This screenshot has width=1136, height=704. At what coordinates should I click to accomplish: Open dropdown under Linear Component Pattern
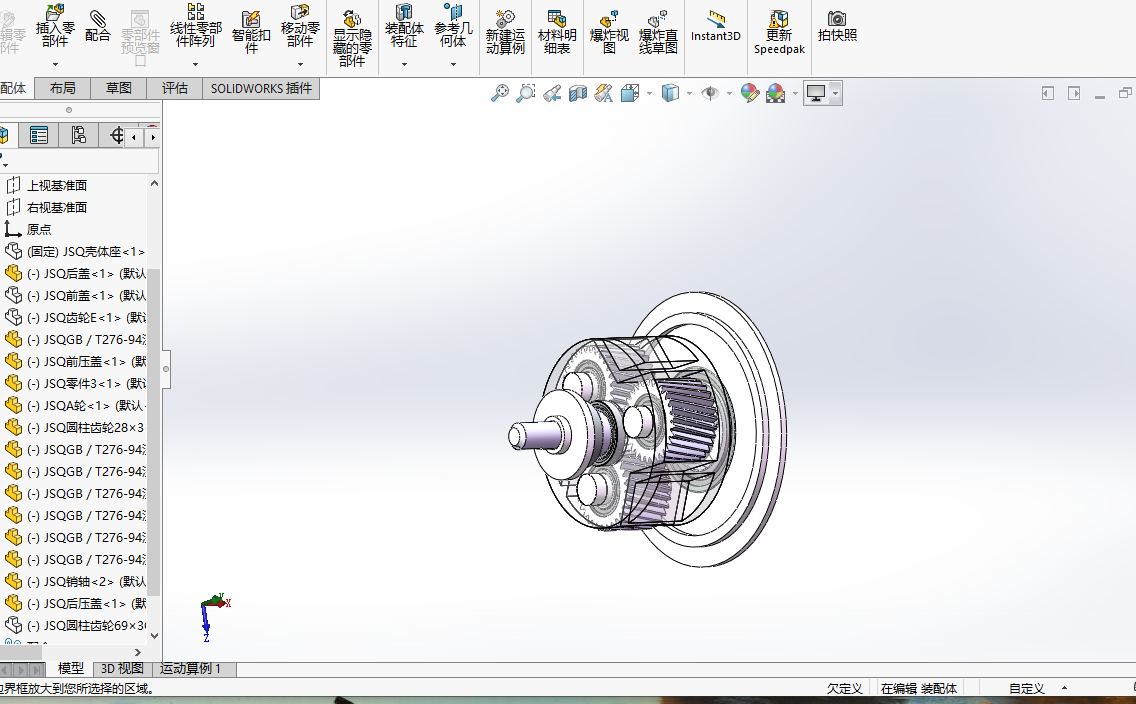click(196, 64)
